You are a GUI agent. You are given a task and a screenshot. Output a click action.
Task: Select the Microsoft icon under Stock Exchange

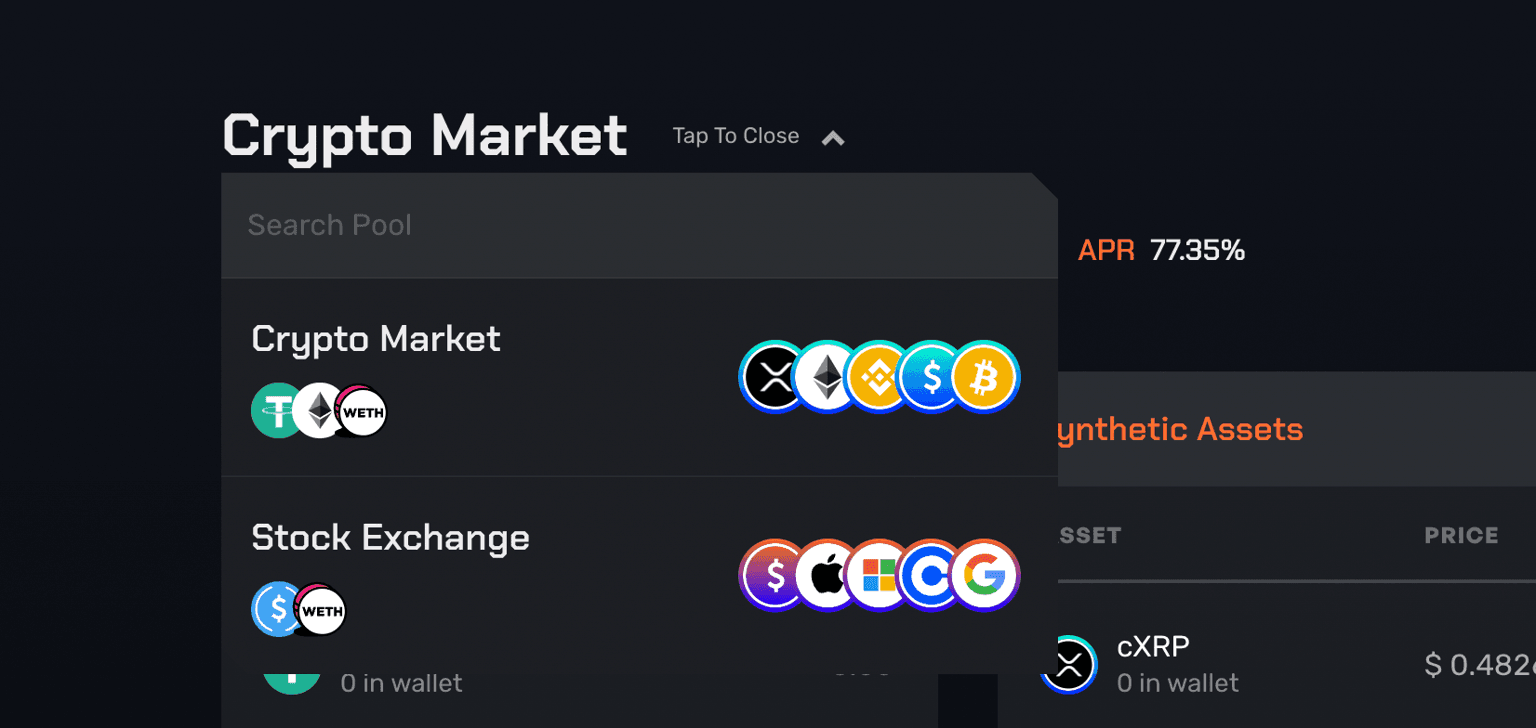coord(878,575)
